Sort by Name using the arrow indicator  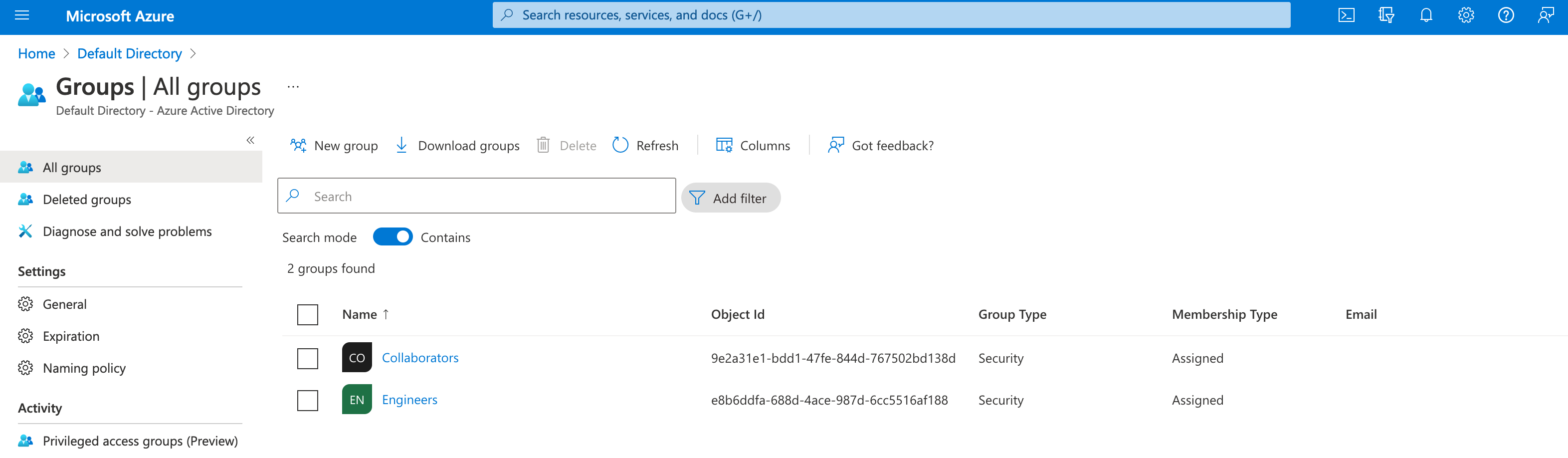coord(386,314)
